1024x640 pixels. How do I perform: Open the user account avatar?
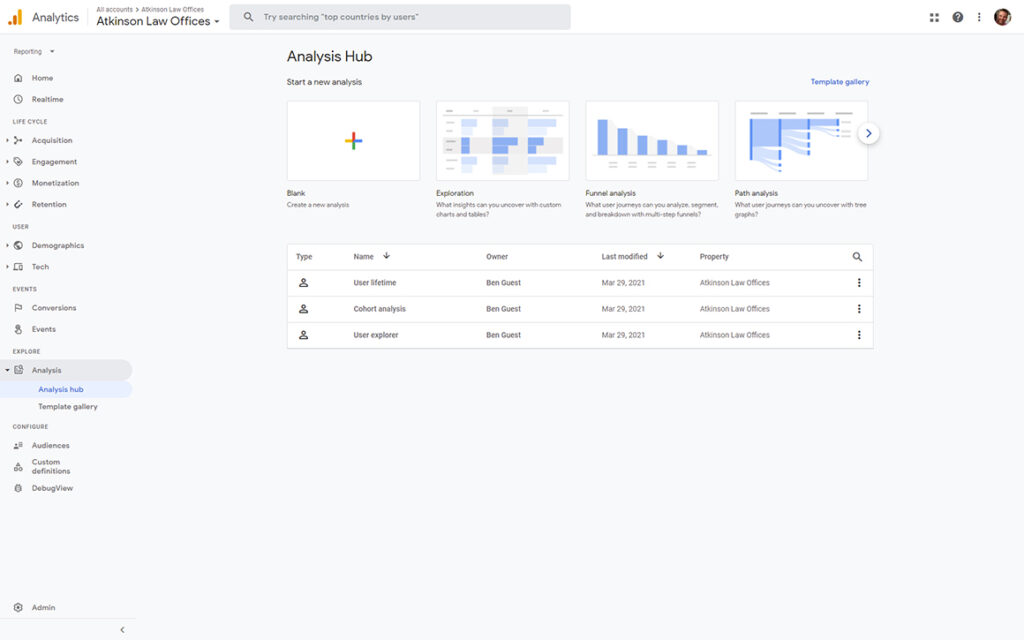(1002, 18)
